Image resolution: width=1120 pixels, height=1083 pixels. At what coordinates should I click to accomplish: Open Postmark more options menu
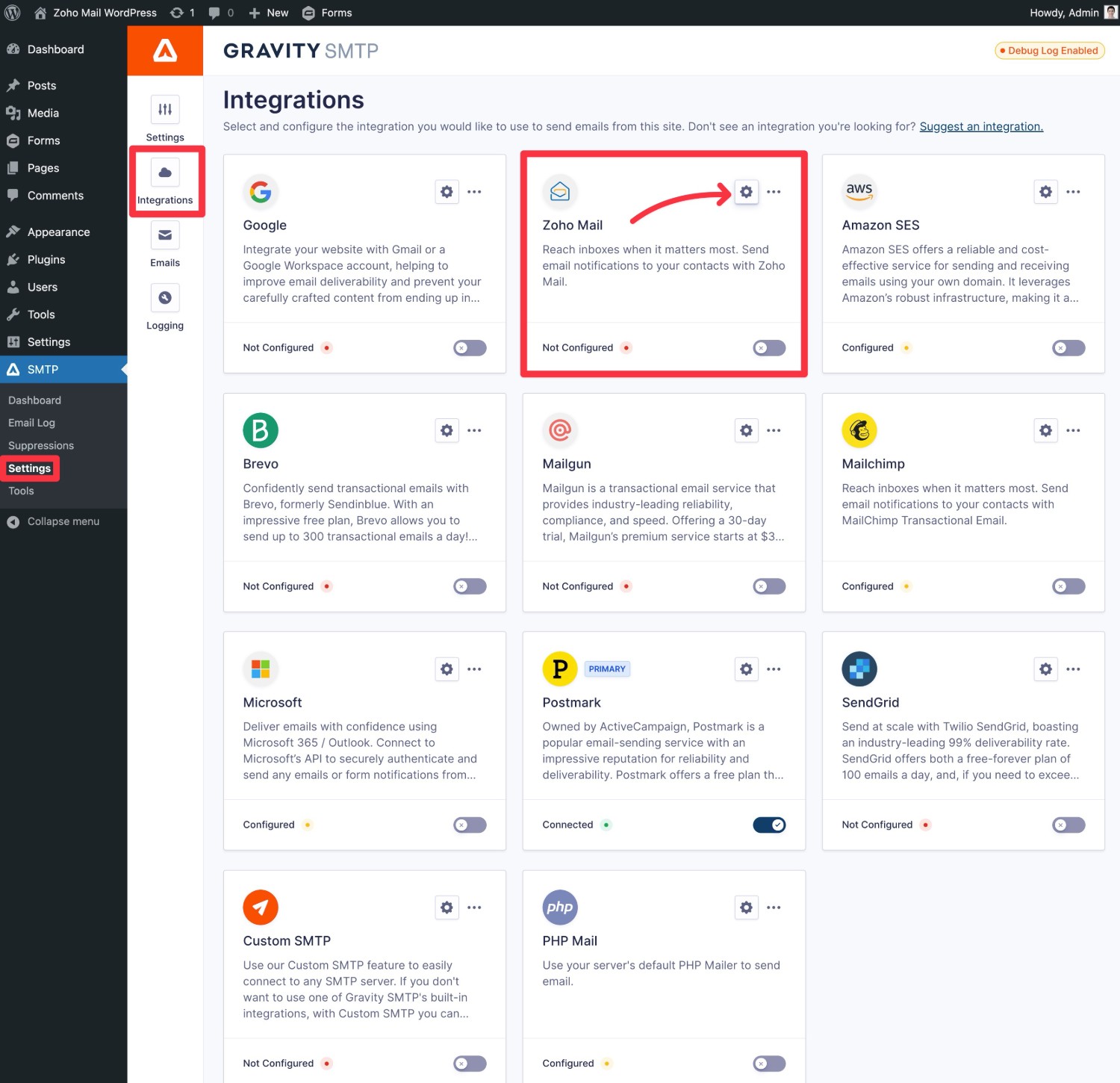tap(774, 669)
